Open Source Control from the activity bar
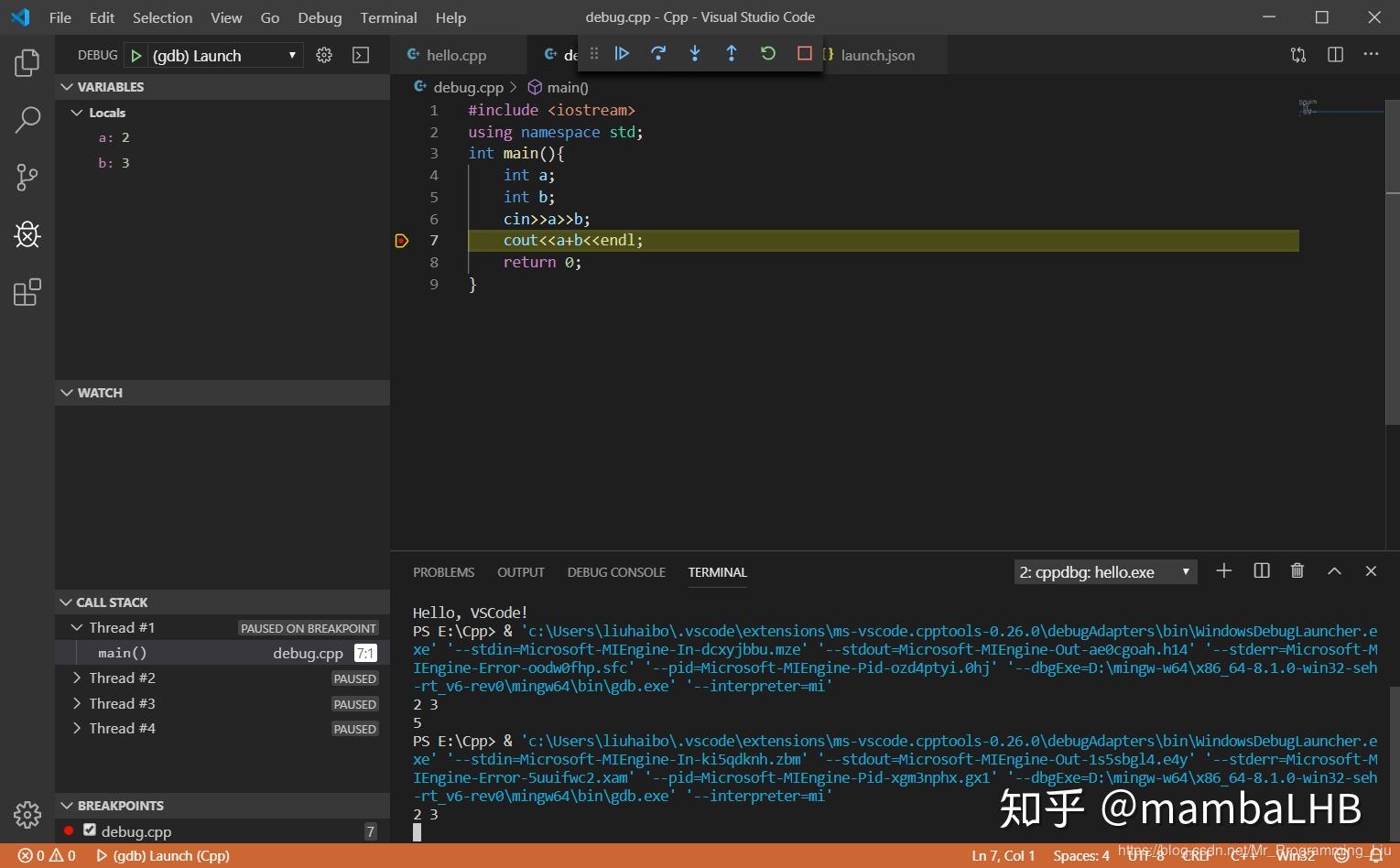This screenshot has width=1400, height=868. pos(27,177)
